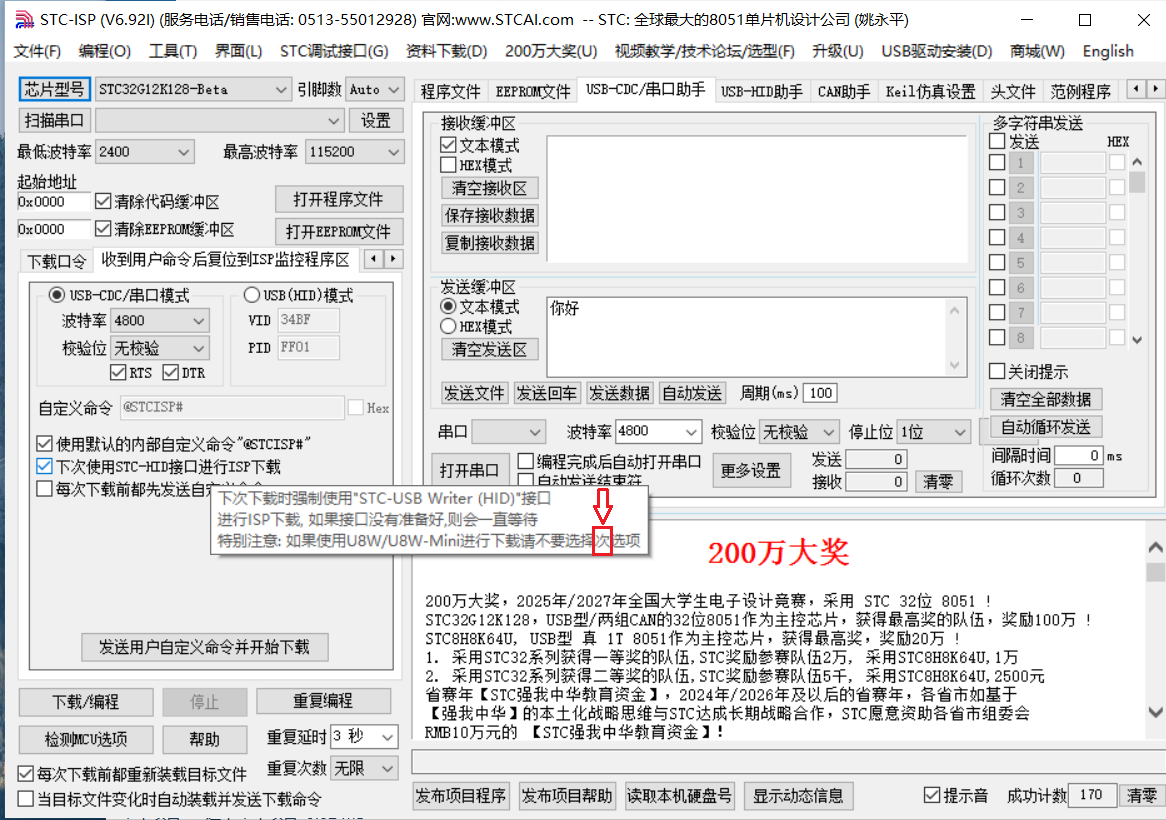Select send buffer HEX模式 radio button
The image size is (1166, 820).
[x=448, y=326]
